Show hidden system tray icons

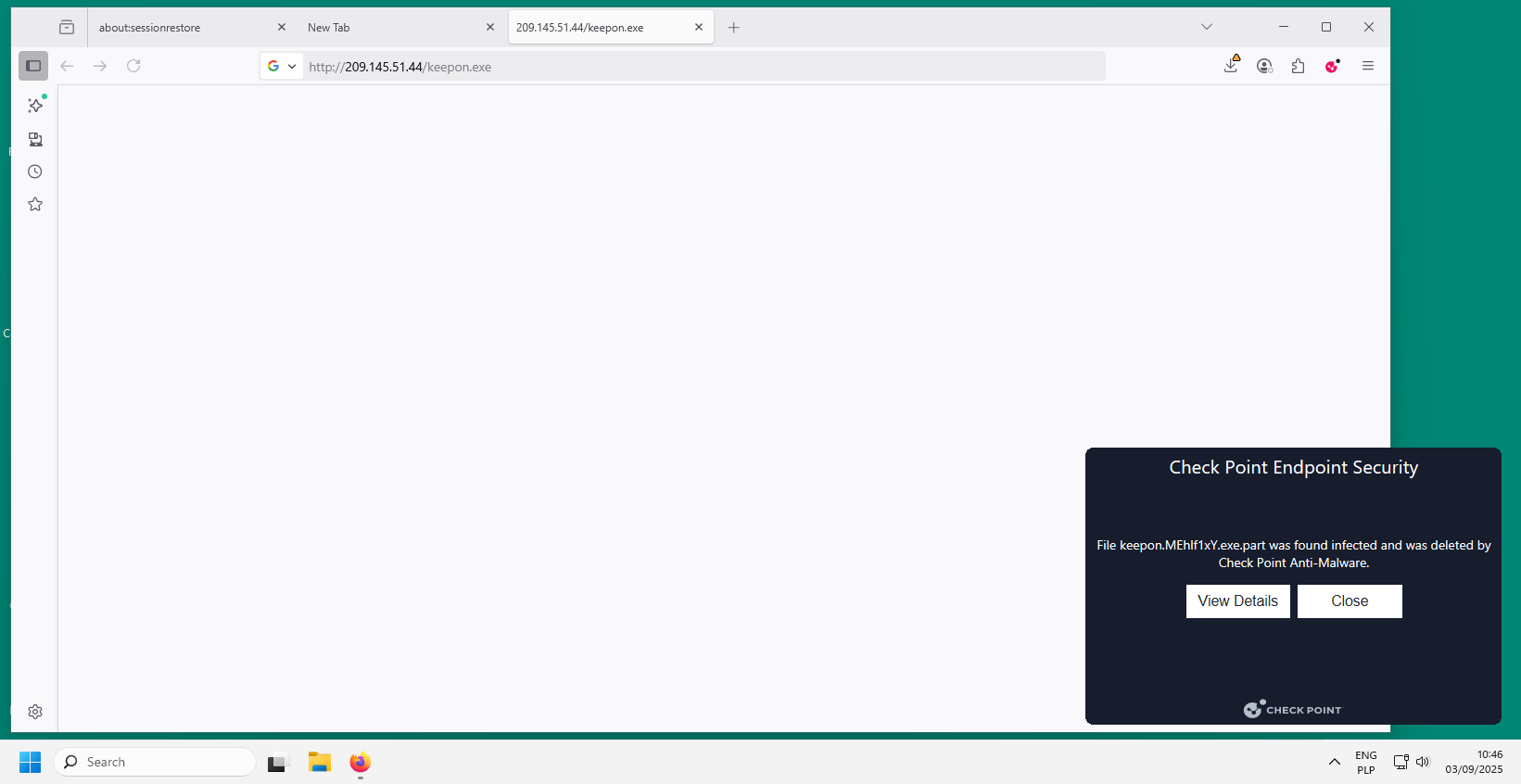click(1334, 762)
